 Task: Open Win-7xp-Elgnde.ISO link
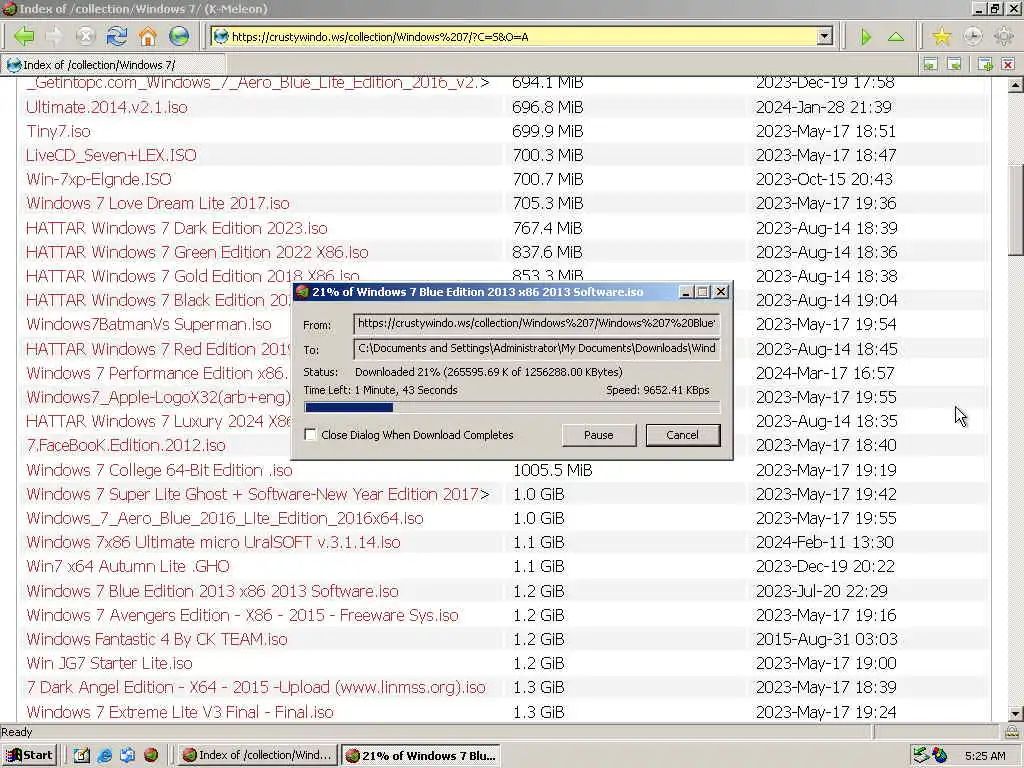[99, 180]
